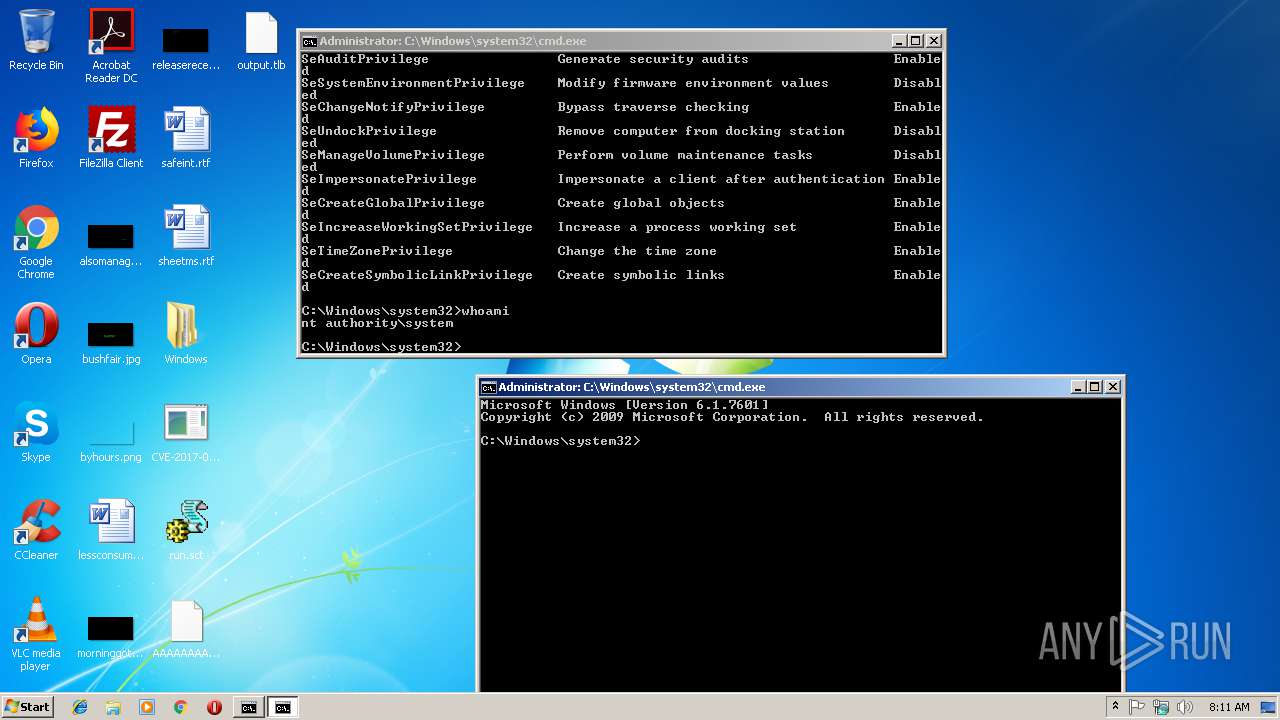
Task: Click the SeDebug-free SeUndockPrivilege line
Action: coord(621,131)
